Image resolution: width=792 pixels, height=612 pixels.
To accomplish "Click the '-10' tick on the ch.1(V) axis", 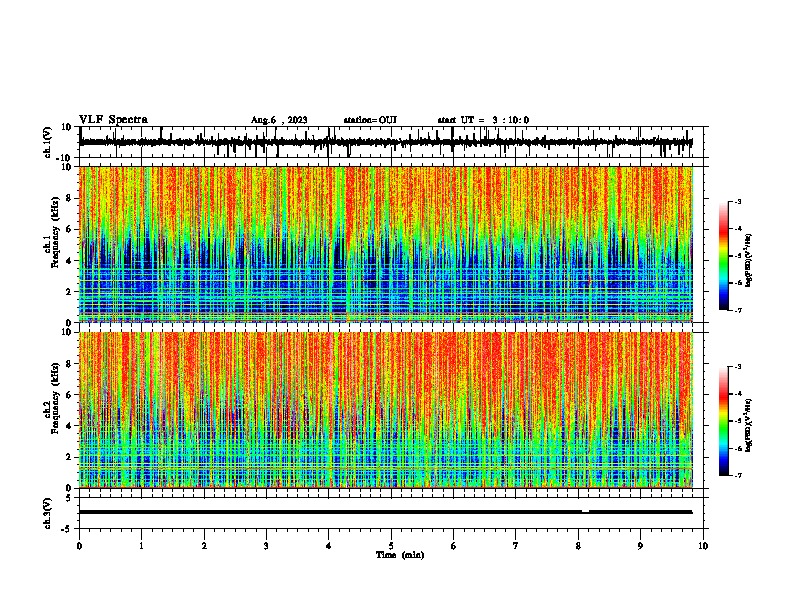I will click(x=63, y=158).
